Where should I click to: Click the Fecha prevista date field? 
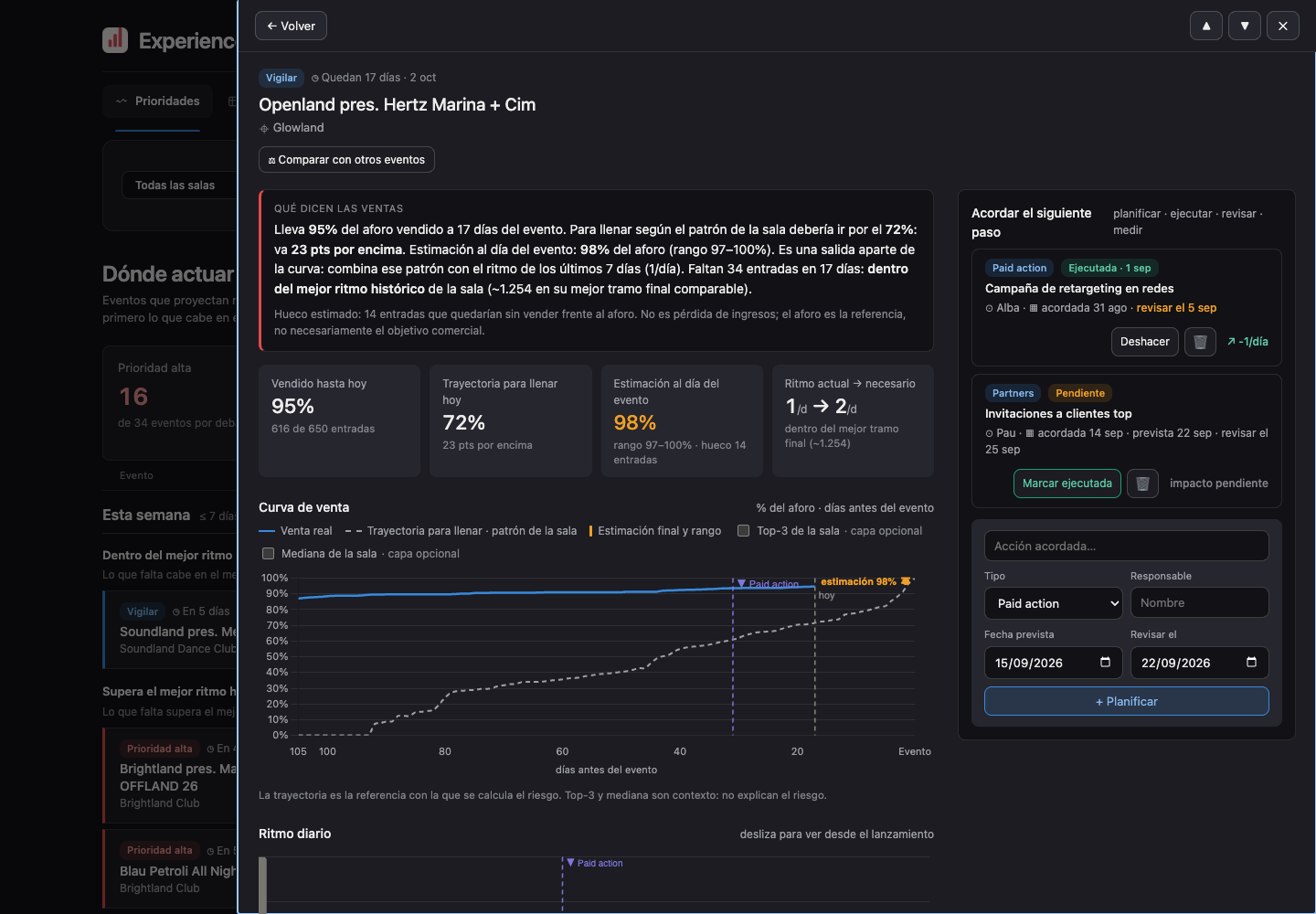(x=1053, y=663)
